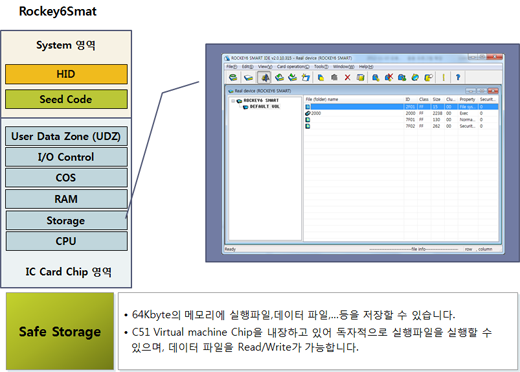Open the Card operation menu
Viewport: 520px width, 372px height.
tap(293, 67)
